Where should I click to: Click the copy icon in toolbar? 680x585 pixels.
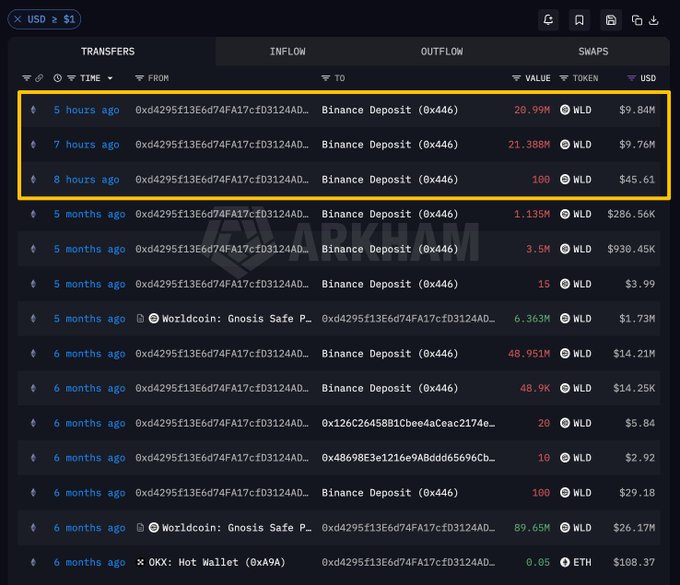click(x=637, y=20)
